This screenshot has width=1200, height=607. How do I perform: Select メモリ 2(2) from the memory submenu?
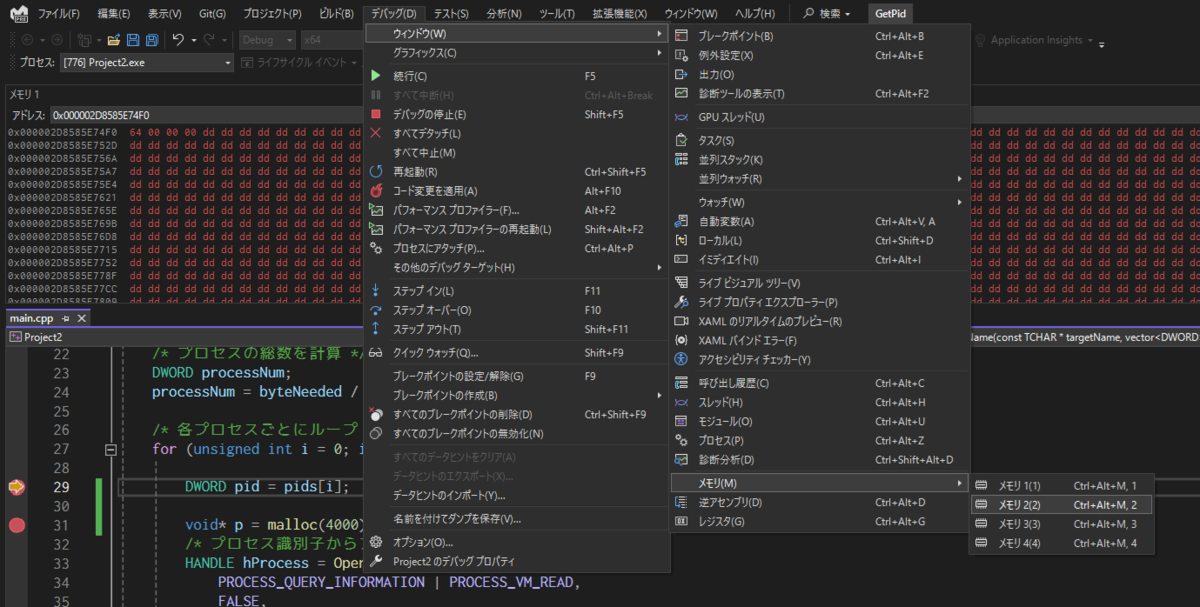click(1019, 506)
